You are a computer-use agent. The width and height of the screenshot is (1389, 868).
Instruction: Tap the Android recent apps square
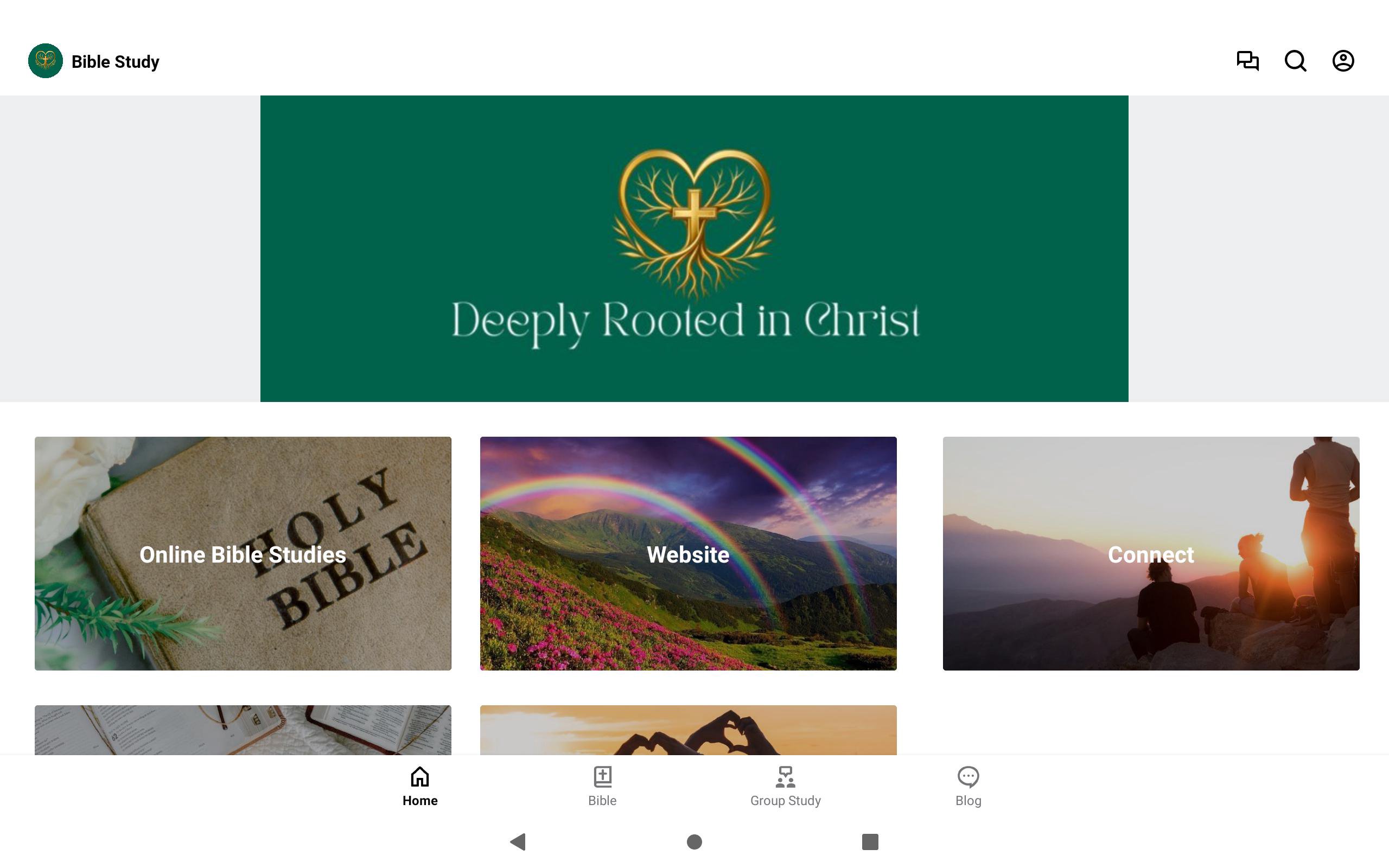point(870,841)
